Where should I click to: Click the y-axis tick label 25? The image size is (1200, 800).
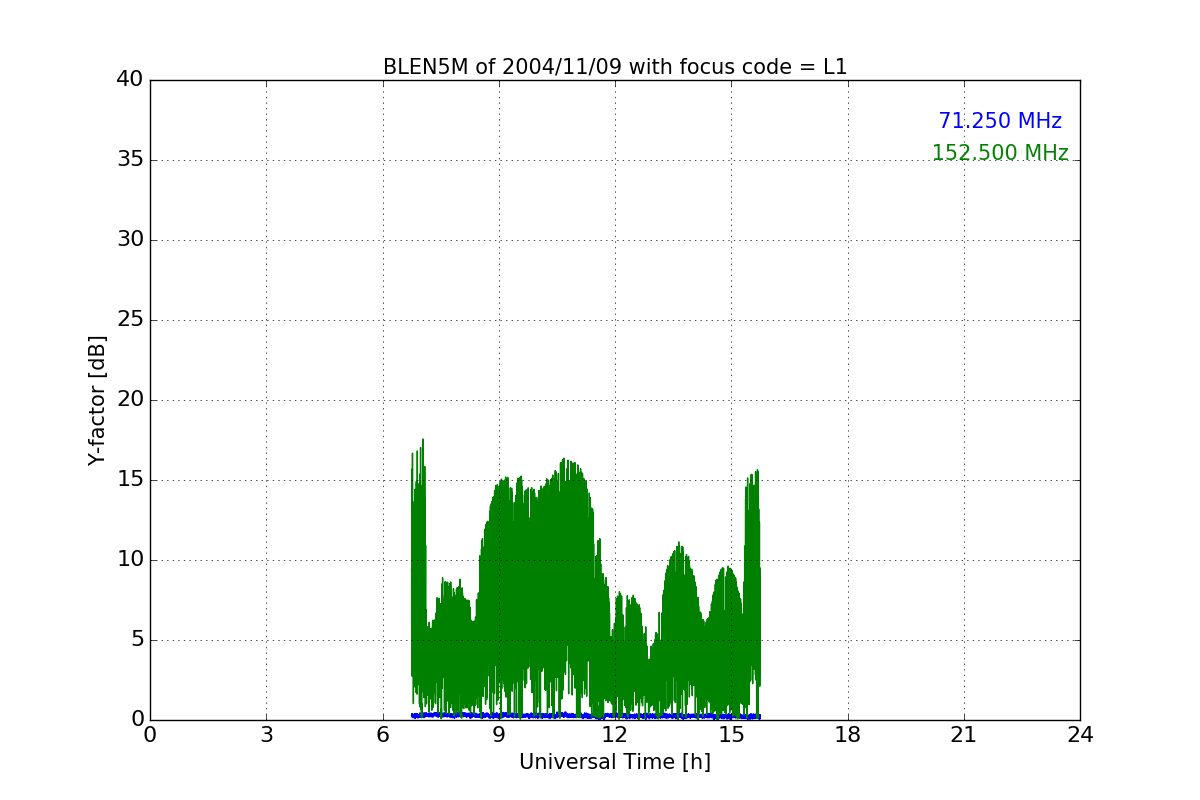pyautogui.click(x=129, y=320)
